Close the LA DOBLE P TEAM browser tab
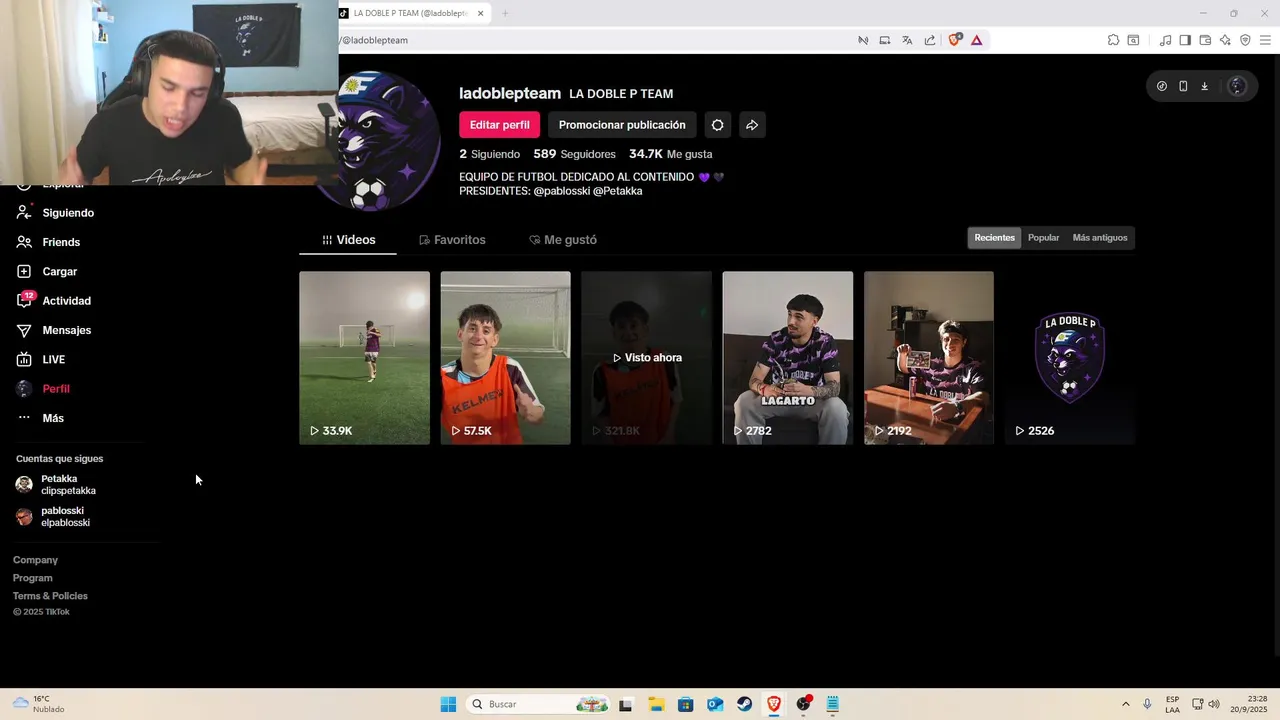 (x=481, y=13)
